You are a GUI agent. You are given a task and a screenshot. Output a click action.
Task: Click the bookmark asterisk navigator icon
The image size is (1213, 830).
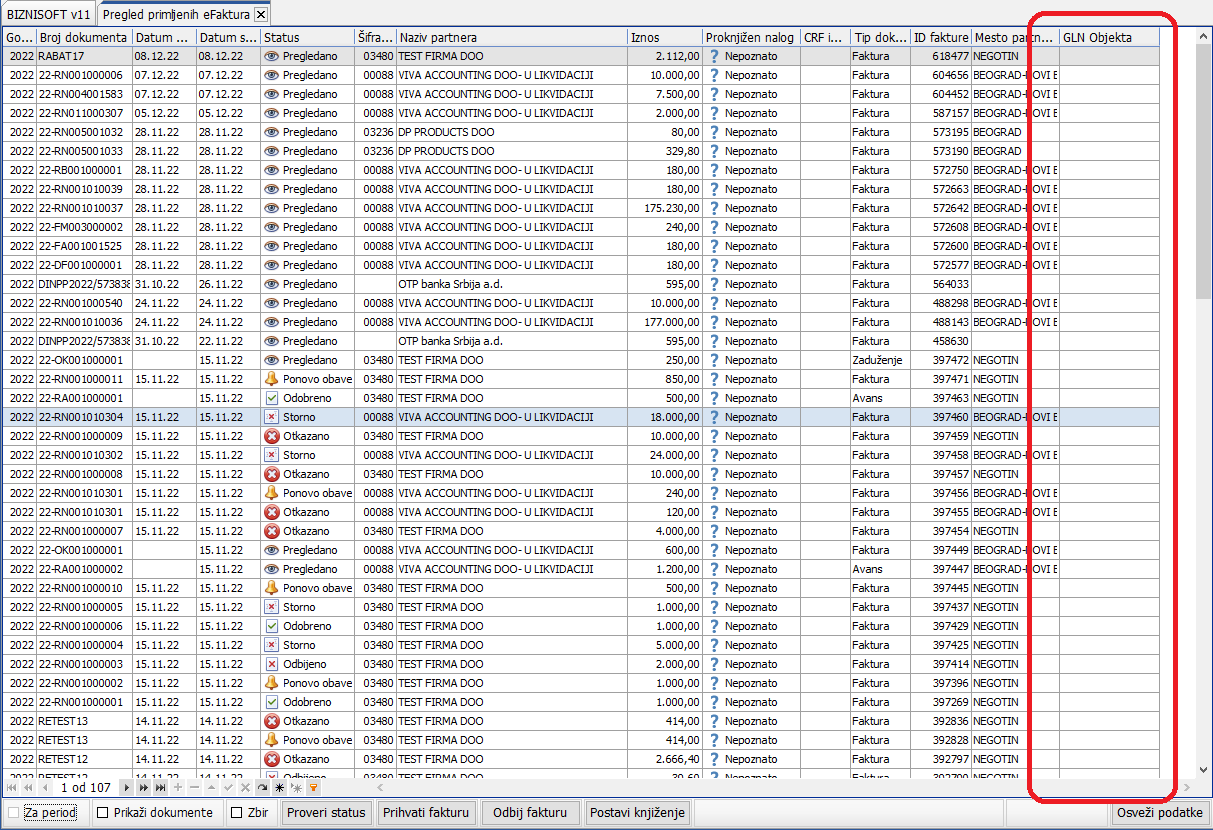click(x=280, y=787)
